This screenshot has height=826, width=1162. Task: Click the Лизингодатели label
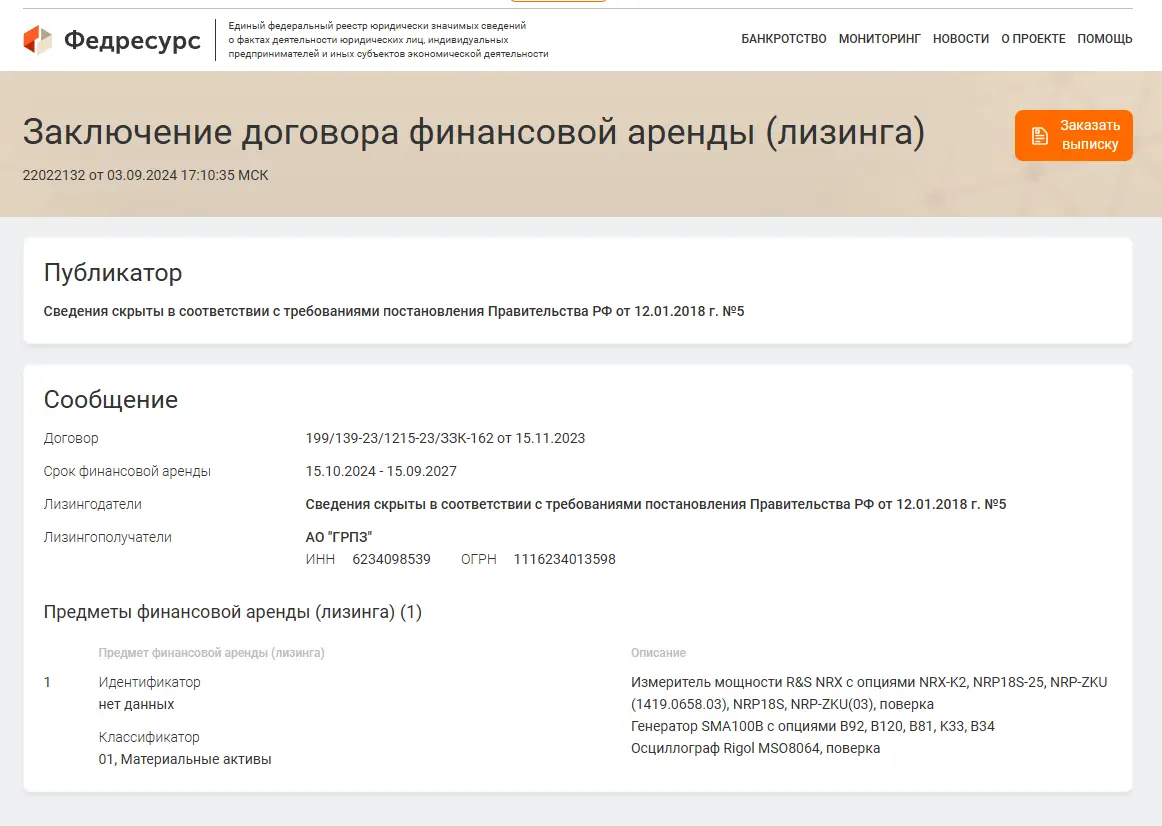coord(93,504)
